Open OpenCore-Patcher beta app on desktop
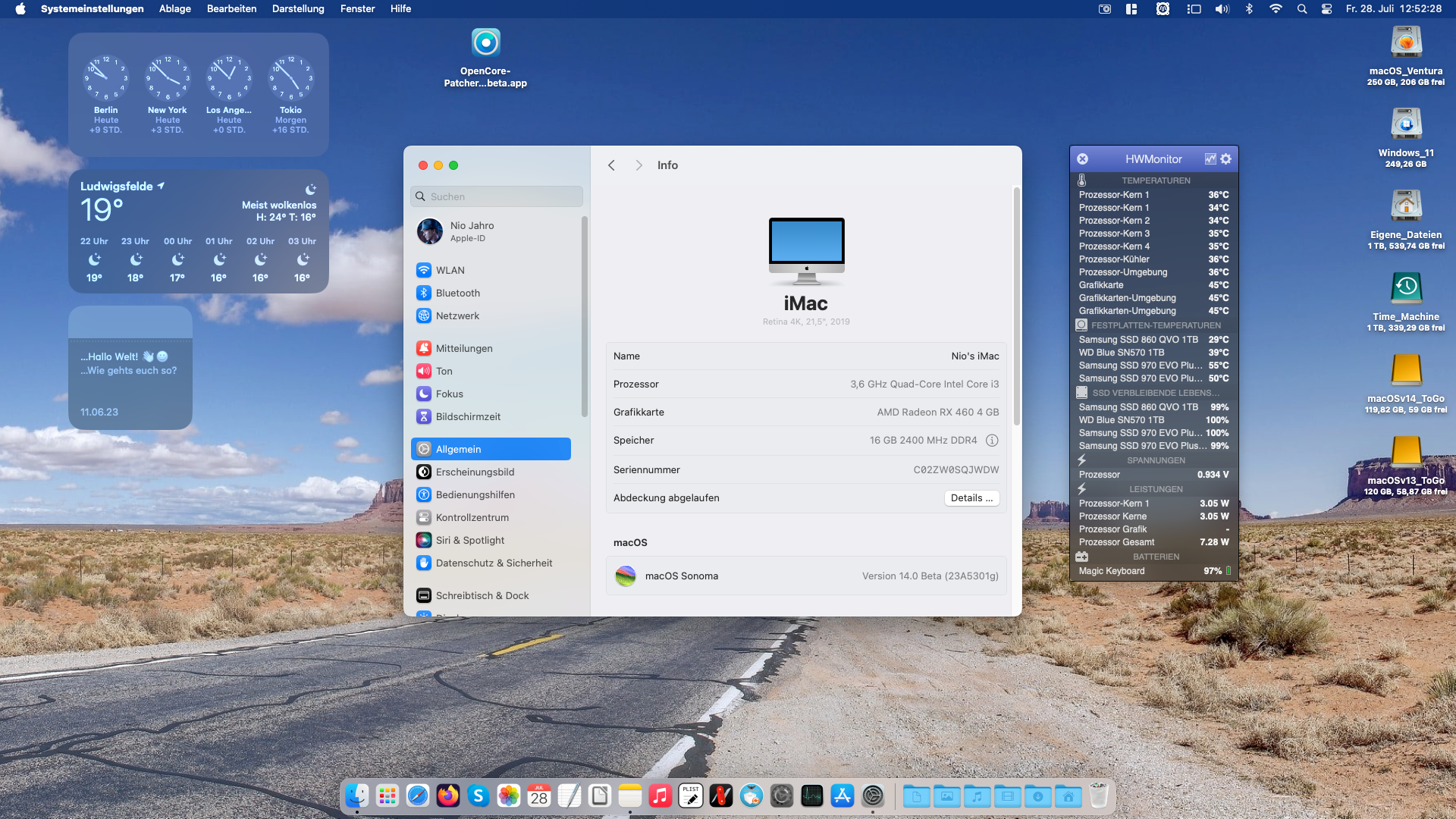This screenshot has height=819, width=1456. click(485, 44)
